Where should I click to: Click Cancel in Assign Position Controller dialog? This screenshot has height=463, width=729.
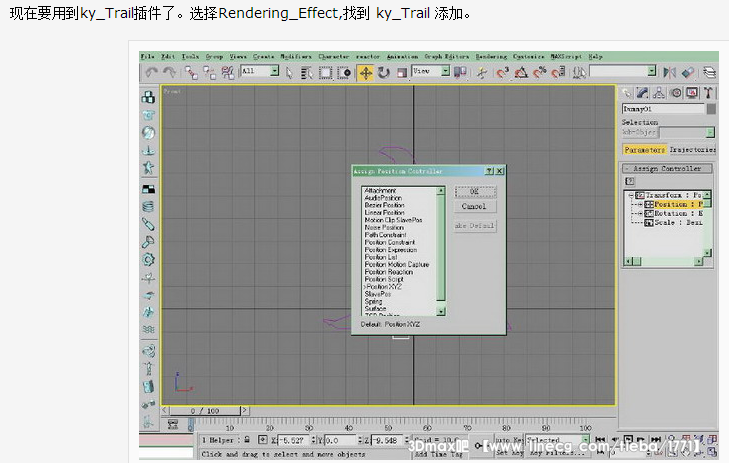pos(475,206)
